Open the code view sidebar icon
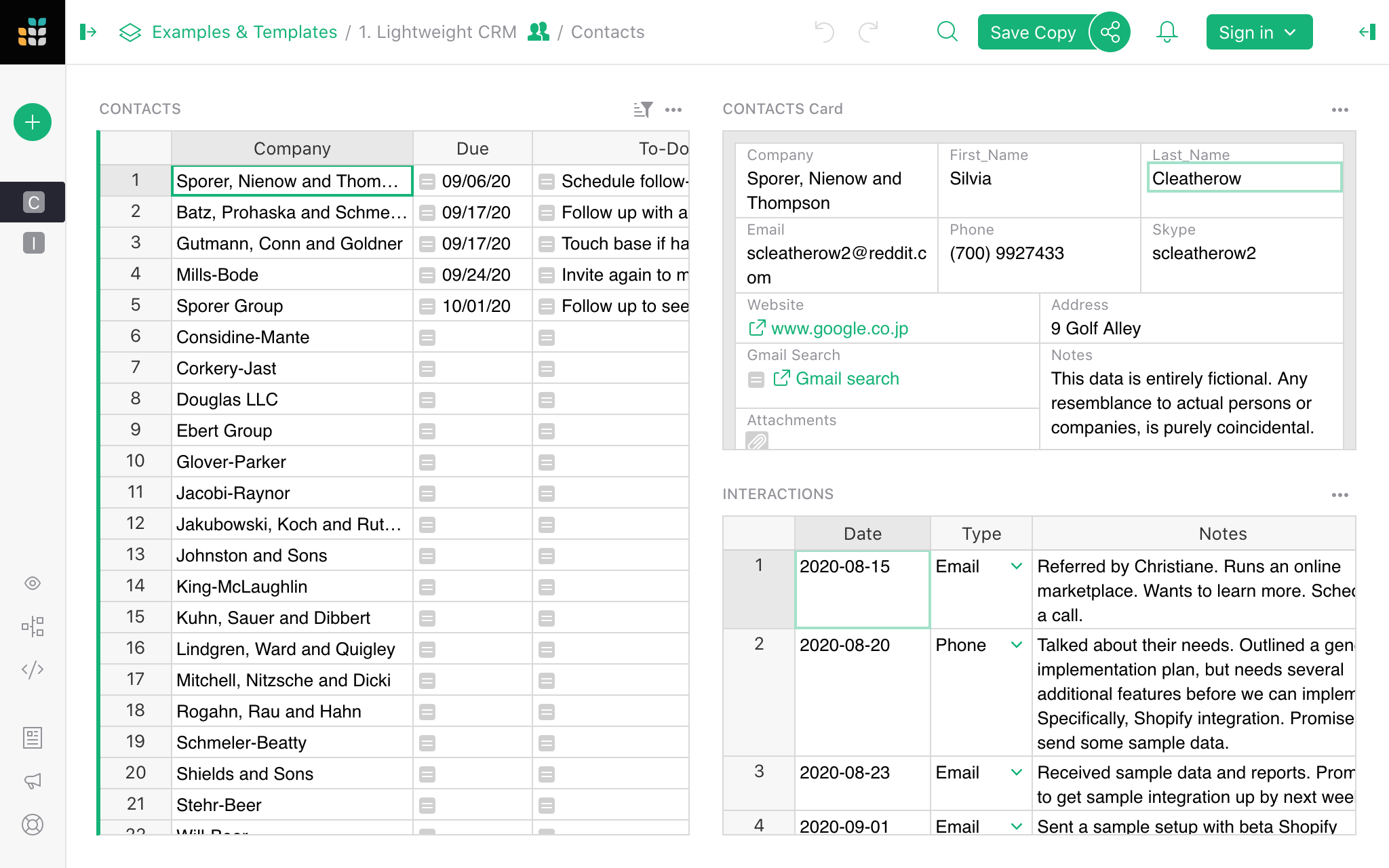1389x868 pixels. [x=33, y=669]
